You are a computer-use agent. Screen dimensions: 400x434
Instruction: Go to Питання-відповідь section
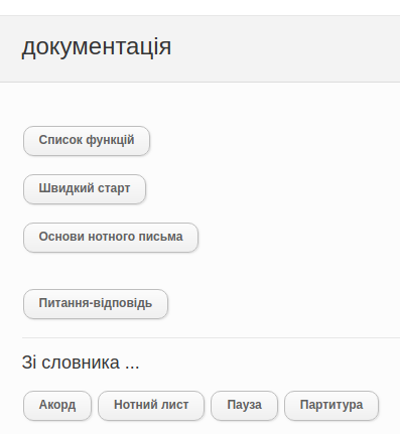tap(95, 304)
